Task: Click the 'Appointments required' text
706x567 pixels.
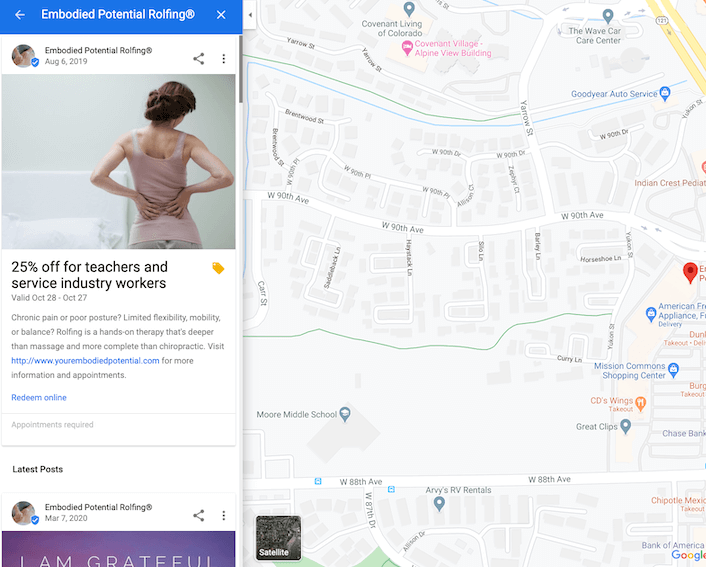Action: pos(52,425)
